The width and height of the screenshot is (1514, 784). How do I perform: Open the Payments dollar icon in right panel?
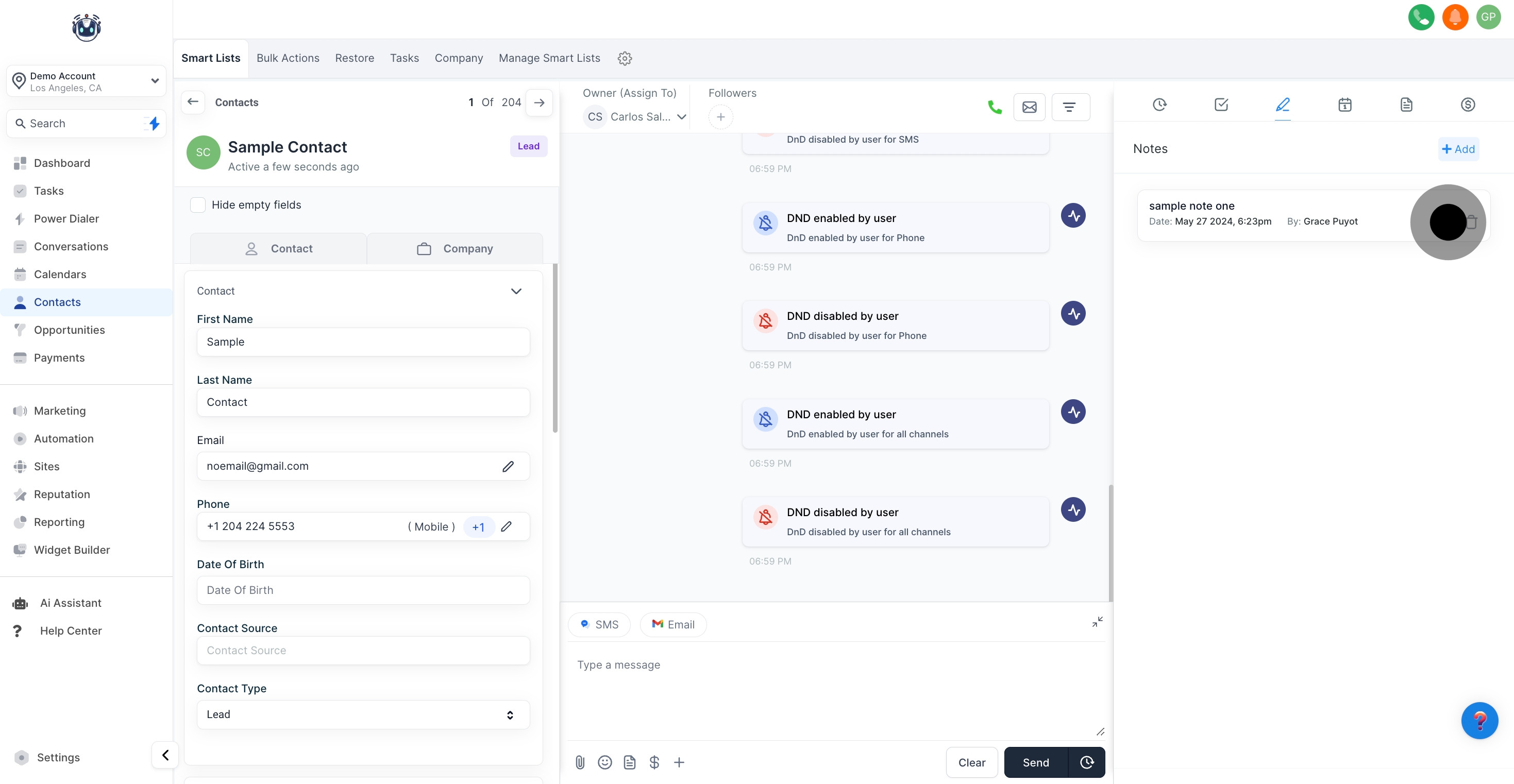tap(1468, 105)
